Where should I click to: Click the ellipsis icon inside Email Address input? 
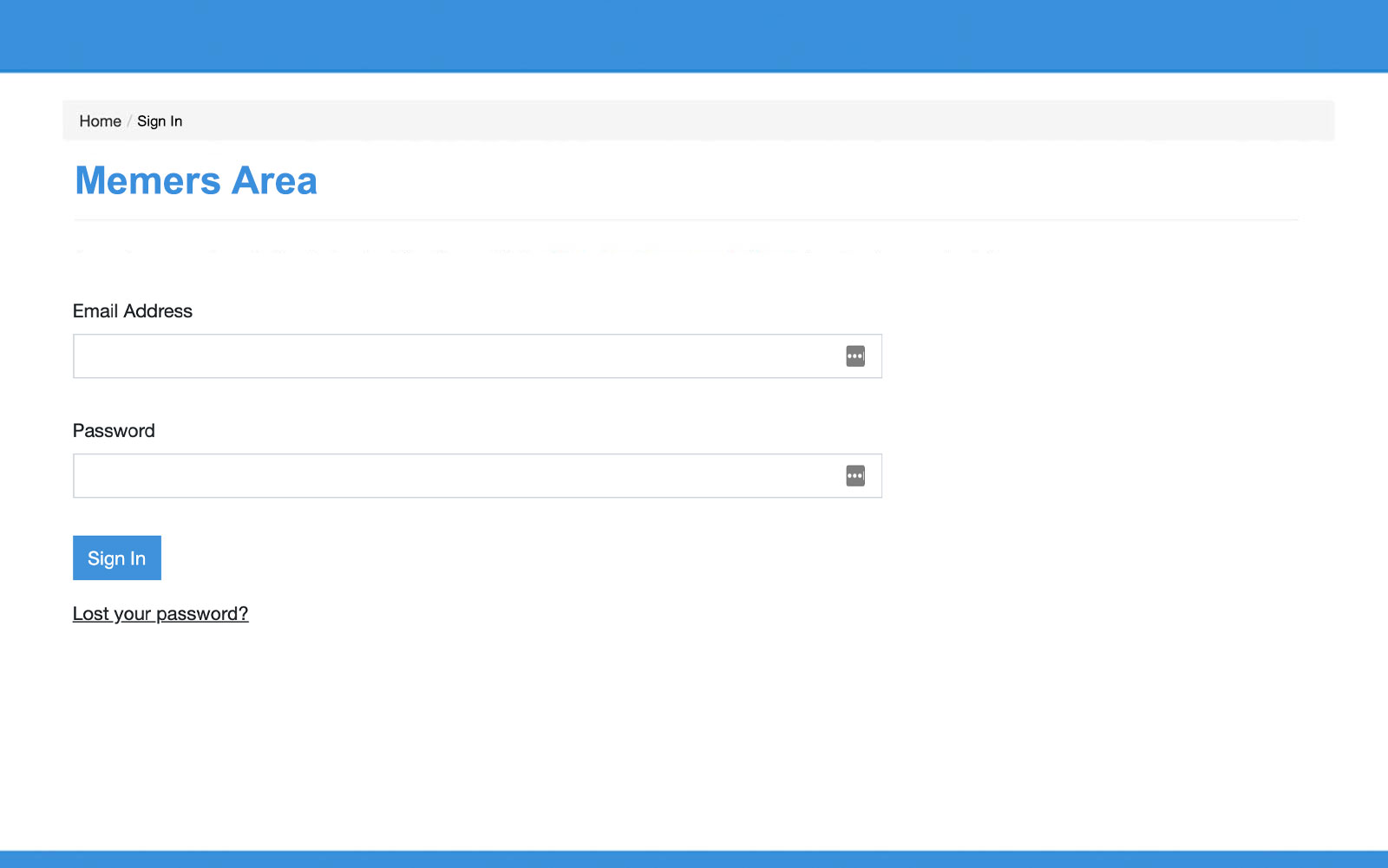click(854, 356)
